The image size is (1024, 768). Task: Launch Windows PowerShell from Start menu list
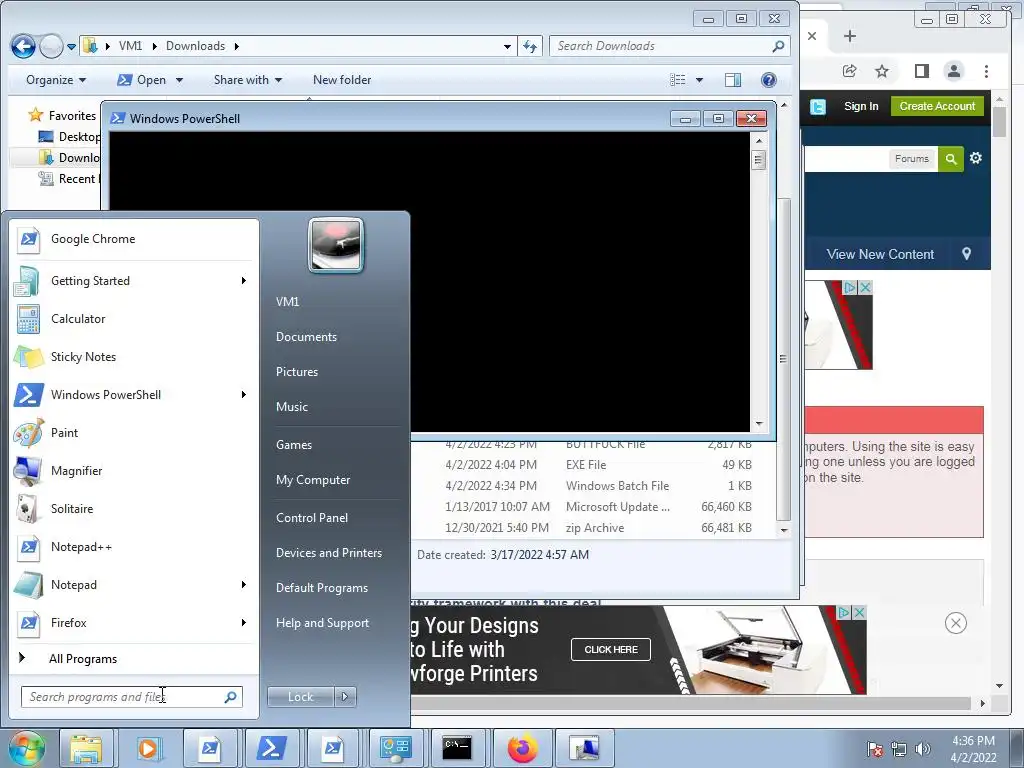(x=134, y=394)
